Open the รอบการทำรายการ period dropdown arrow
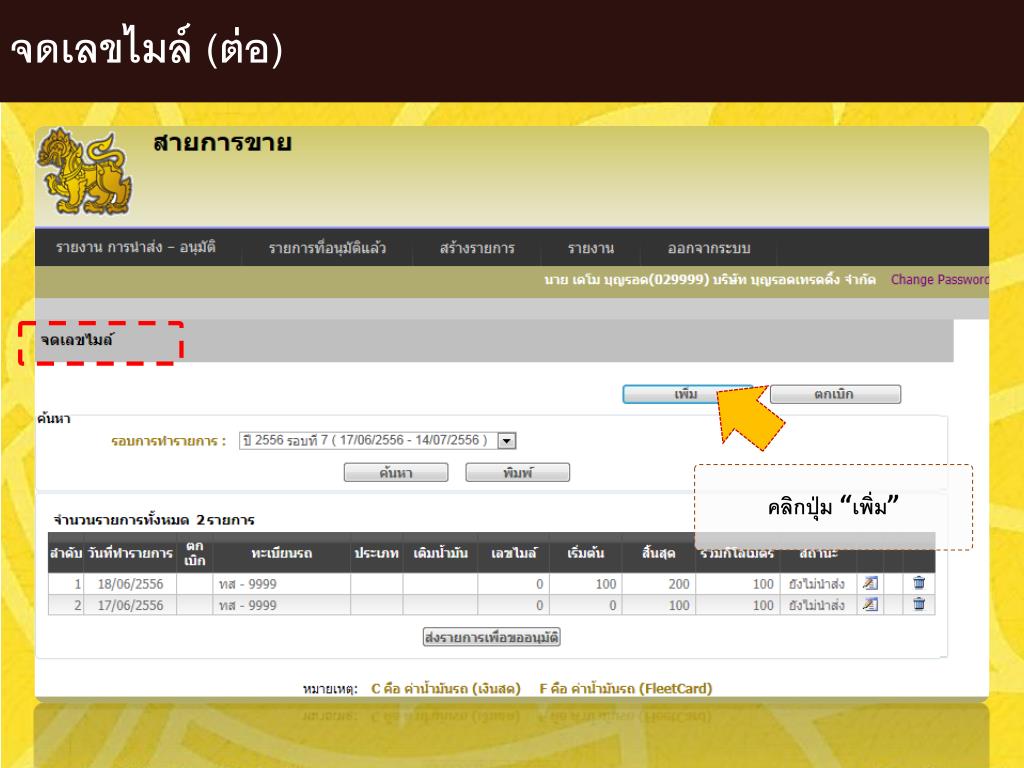The image size is (1024, 768). pos(507,441)
